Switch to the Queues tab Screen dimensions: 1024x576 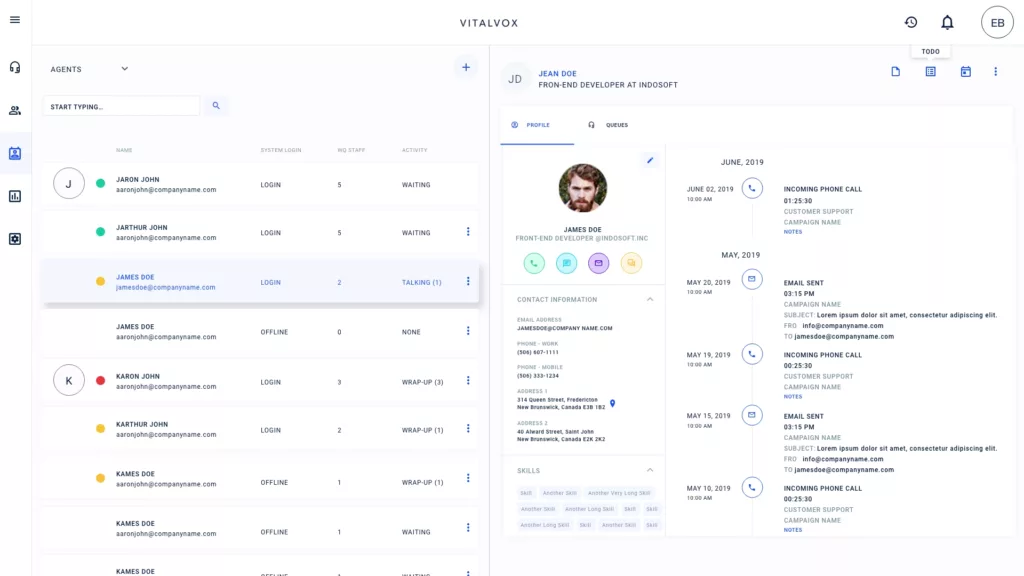(x=609, y=125)
